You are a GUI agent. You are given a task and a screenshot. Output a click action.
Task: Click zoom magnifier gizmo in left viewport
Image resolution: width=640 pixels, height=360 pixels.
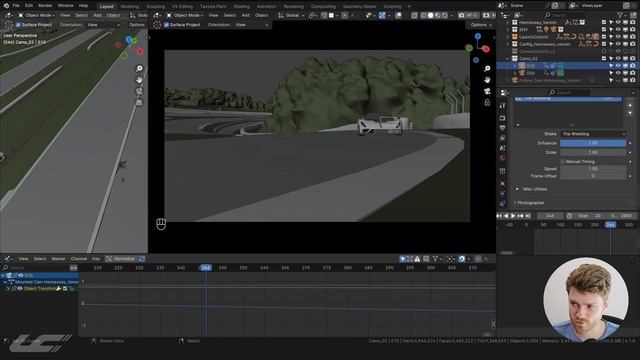tap(139, 69)
